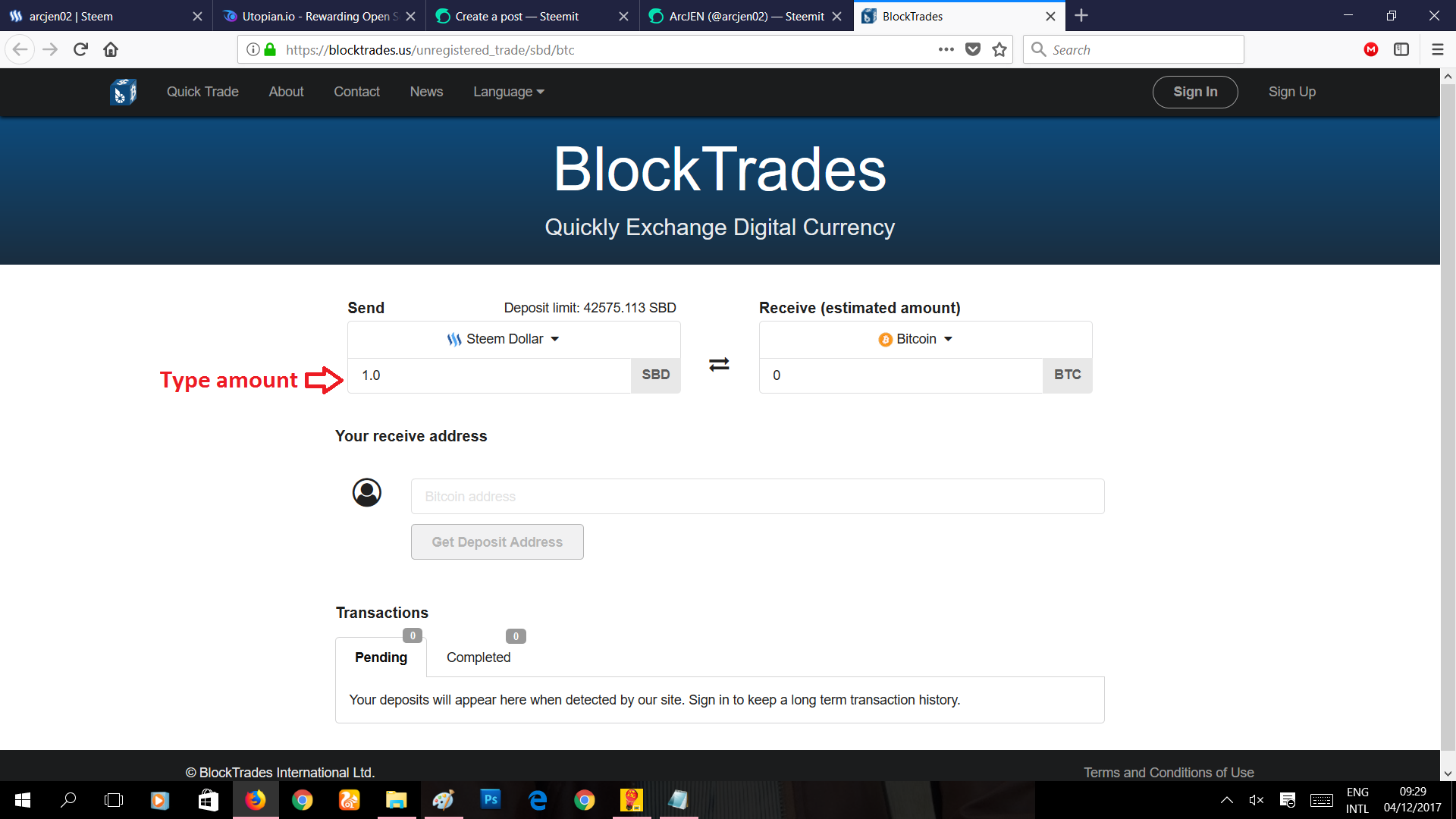Screen dimensions: 1456x819
Task: Toggle the browser sidebar icon
Action: pos(1401,50)
